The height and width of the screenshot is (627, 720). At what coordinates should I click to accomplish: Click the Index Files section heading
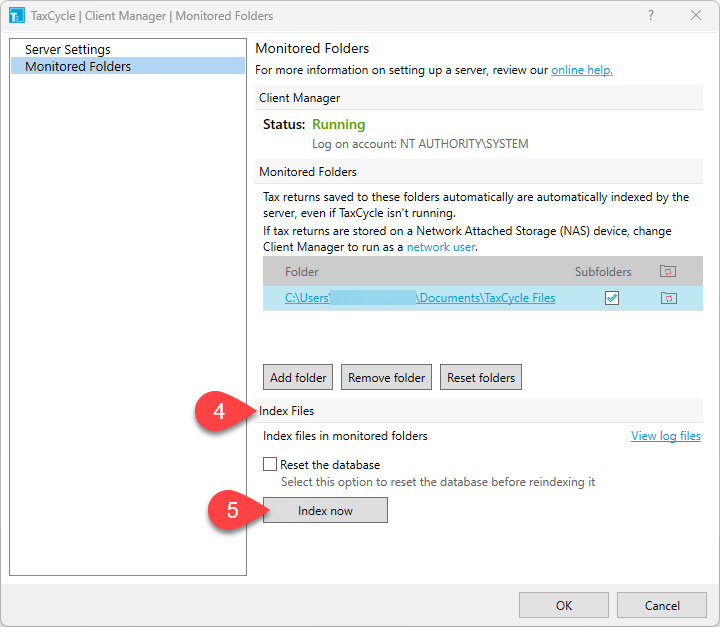[x=287, y=411]
